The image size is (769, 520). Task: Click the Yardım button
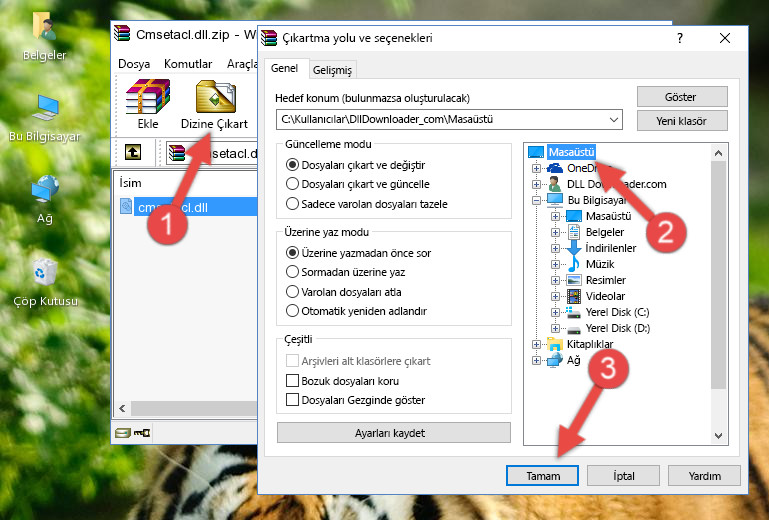tap(704, 476)
